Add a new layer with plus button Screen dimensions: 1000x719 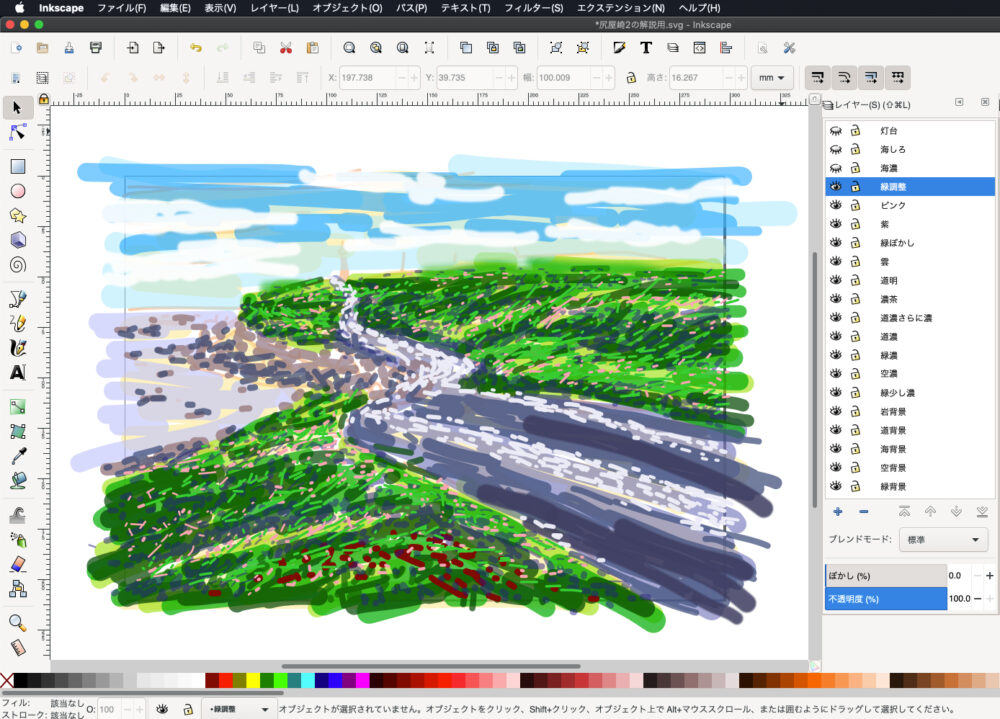(x=837, y=511)
